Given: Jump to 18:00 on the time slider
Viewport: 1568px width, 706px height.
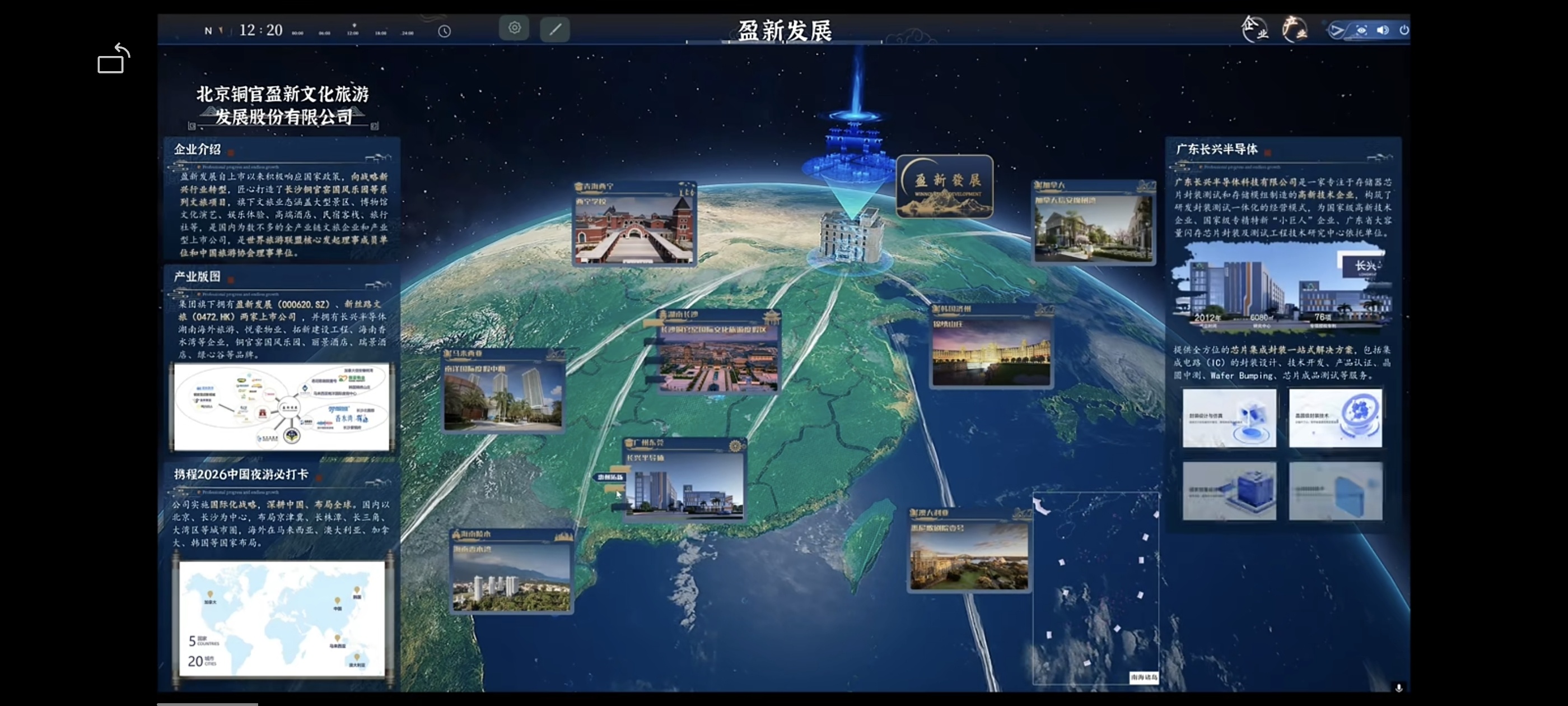Looking at the screenshot, I should click(x=380, y=33).
